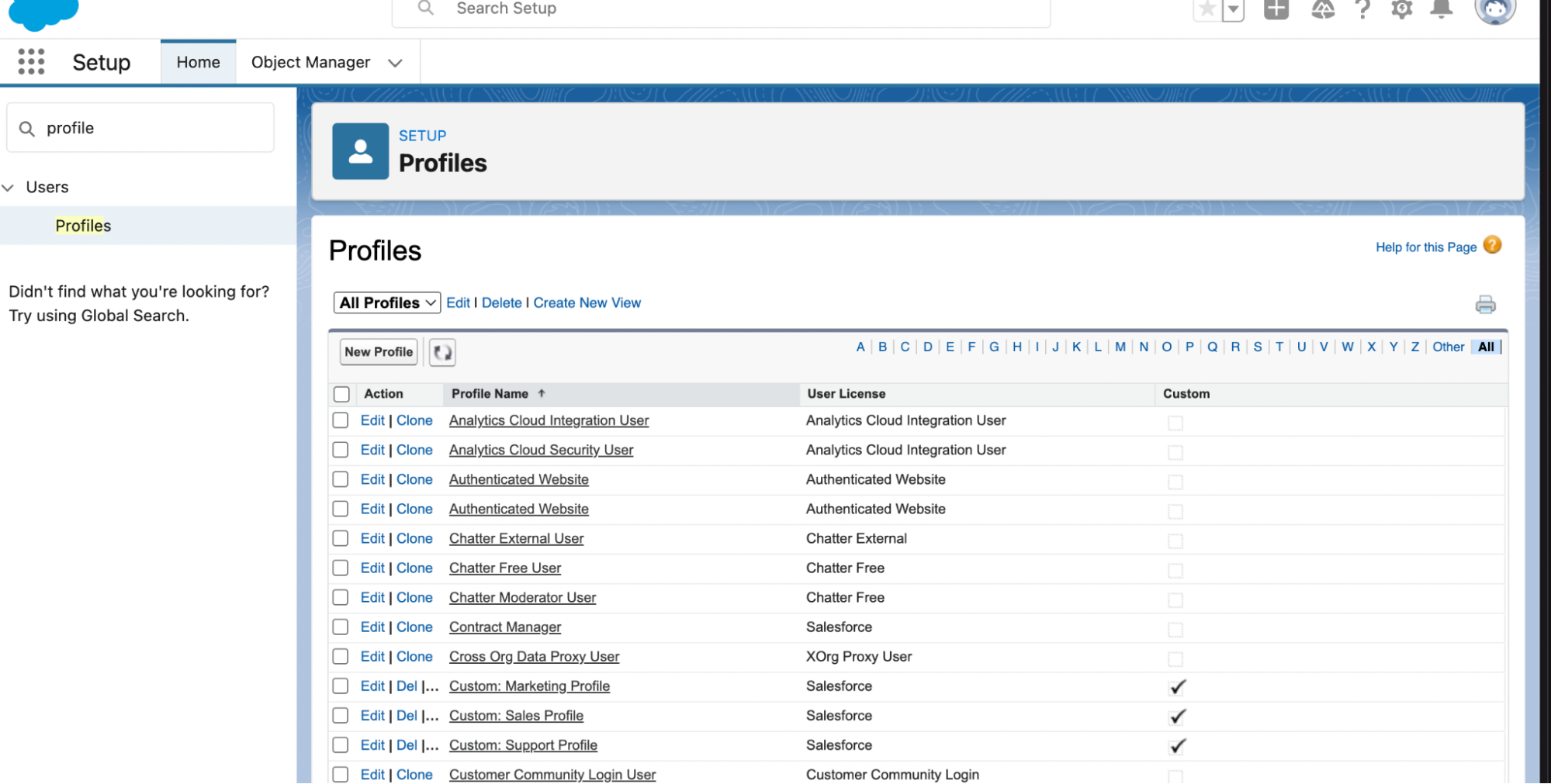The height and width of the screenshot is (784, 1551).
Task: Open the App Launcher grid icon
Action: click(x=31, y=62)
